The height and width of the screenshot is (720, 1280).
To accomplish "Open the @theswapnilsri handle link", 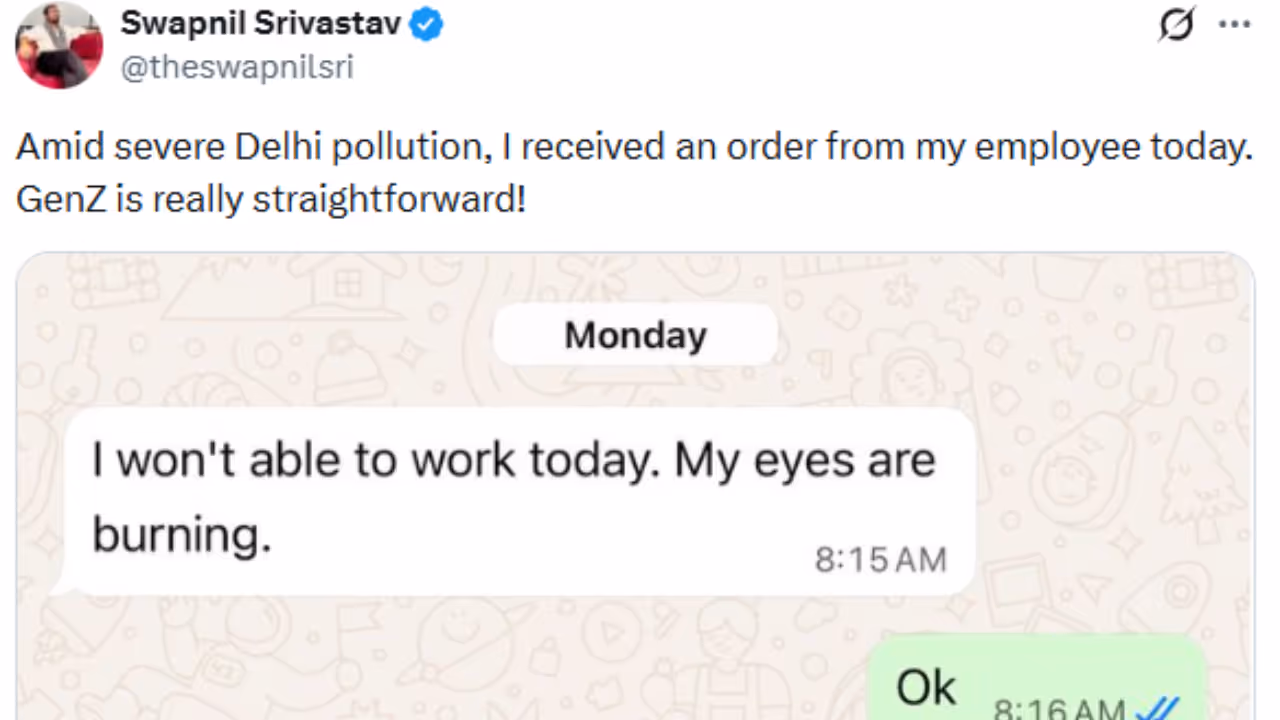I will (237, 68).
